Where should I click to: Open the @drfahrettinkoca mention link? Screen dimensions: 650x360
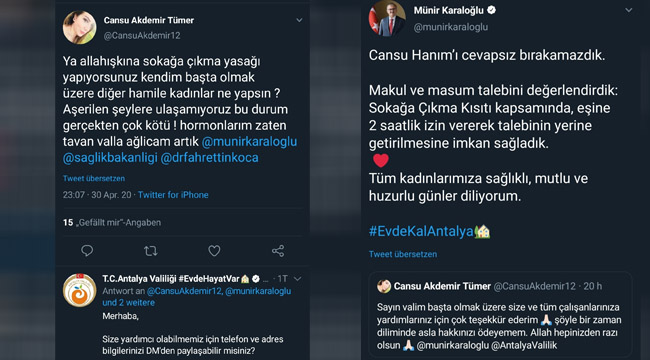pos(209,158)
